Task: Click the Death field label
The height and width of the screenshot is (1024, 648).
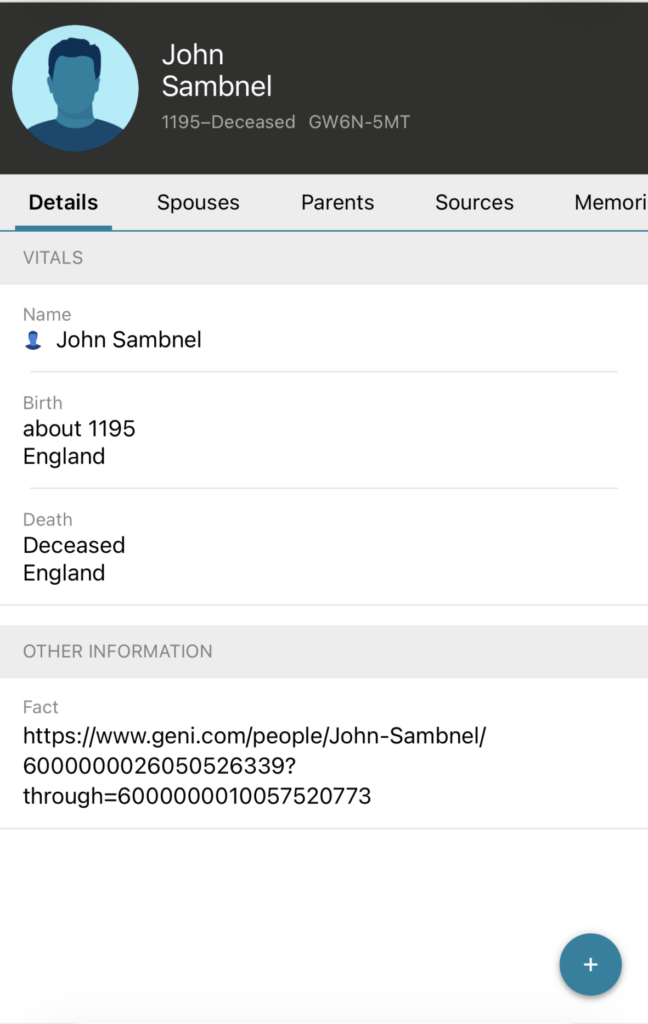Action: pos(47,520)
